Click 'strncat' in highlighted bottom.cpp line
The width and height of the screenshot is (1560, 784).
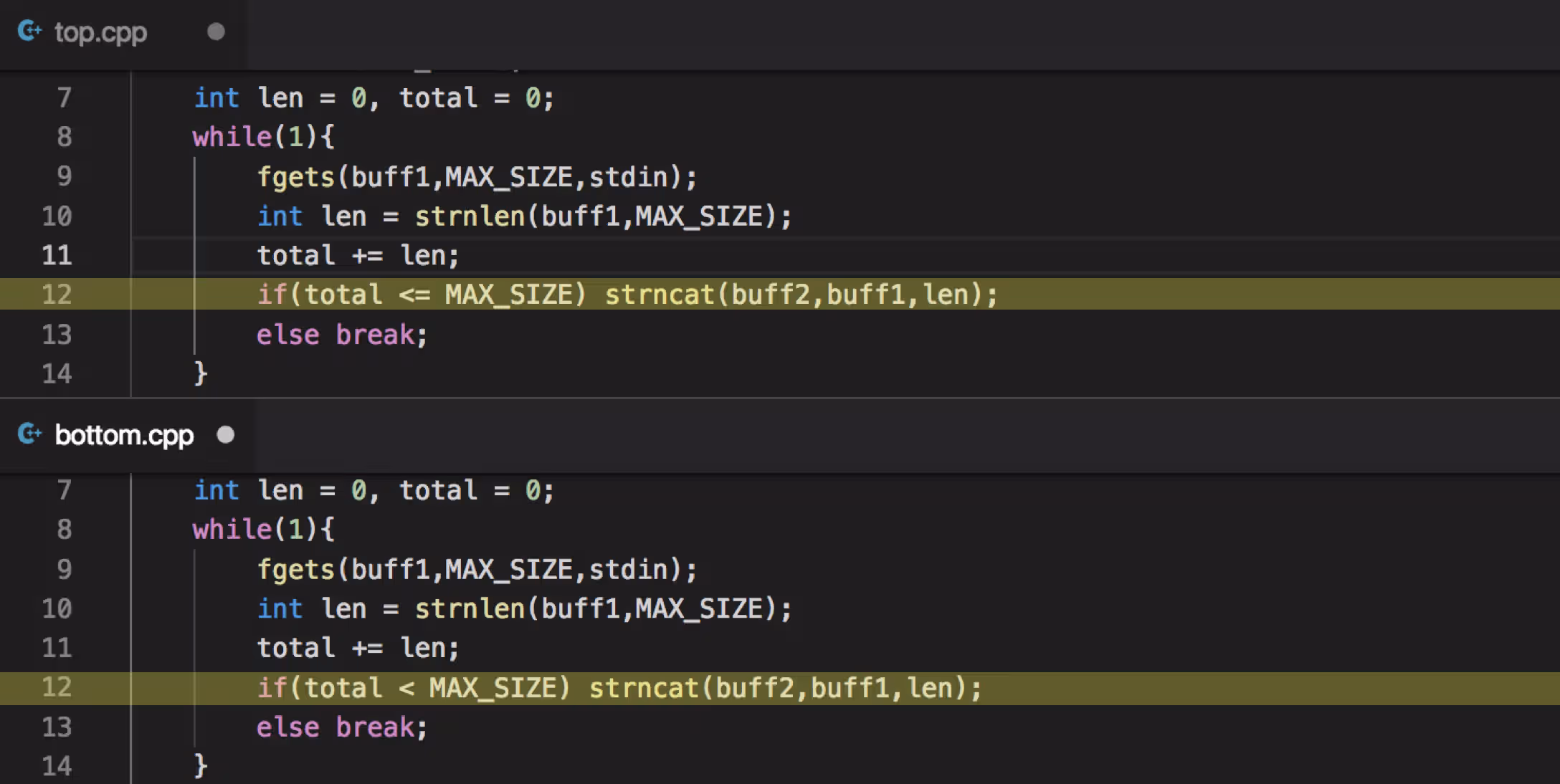643,688
